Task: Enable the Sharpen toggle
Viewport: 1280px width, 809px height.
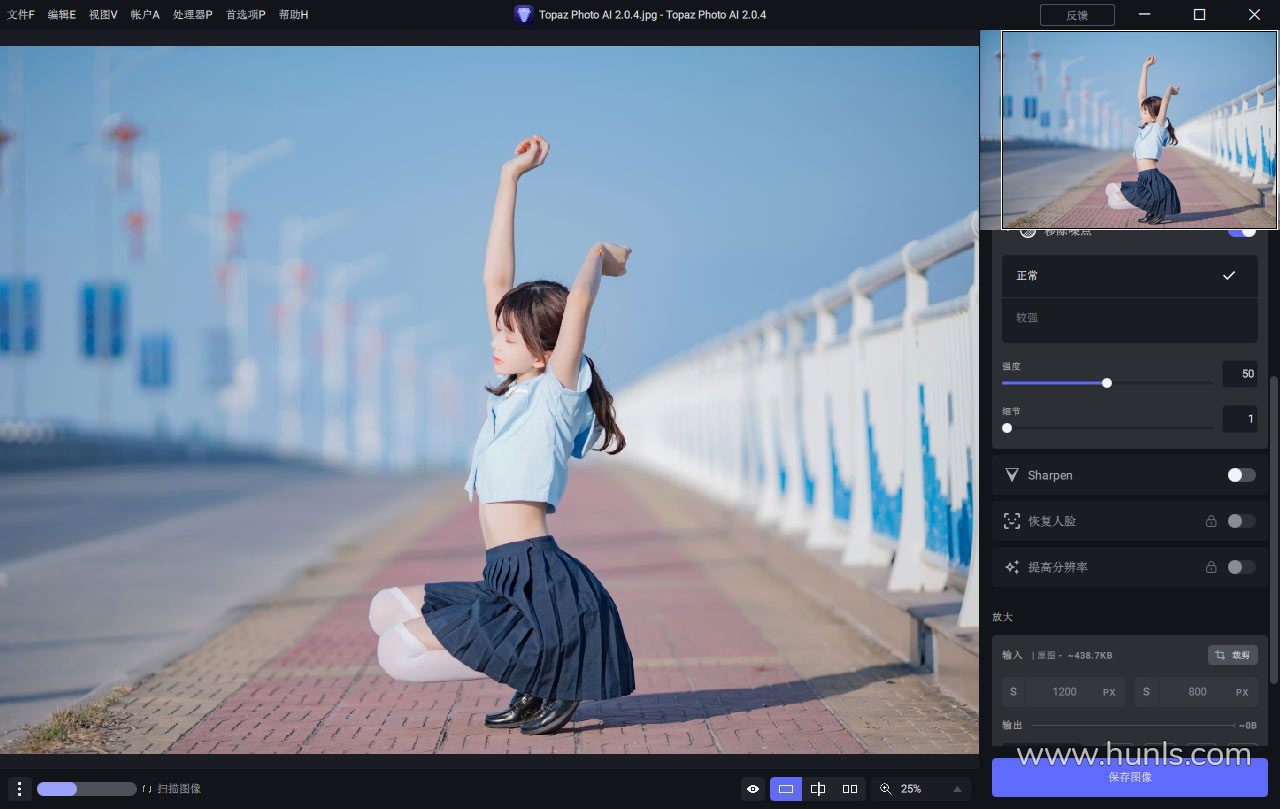Action: [1241, 475]
